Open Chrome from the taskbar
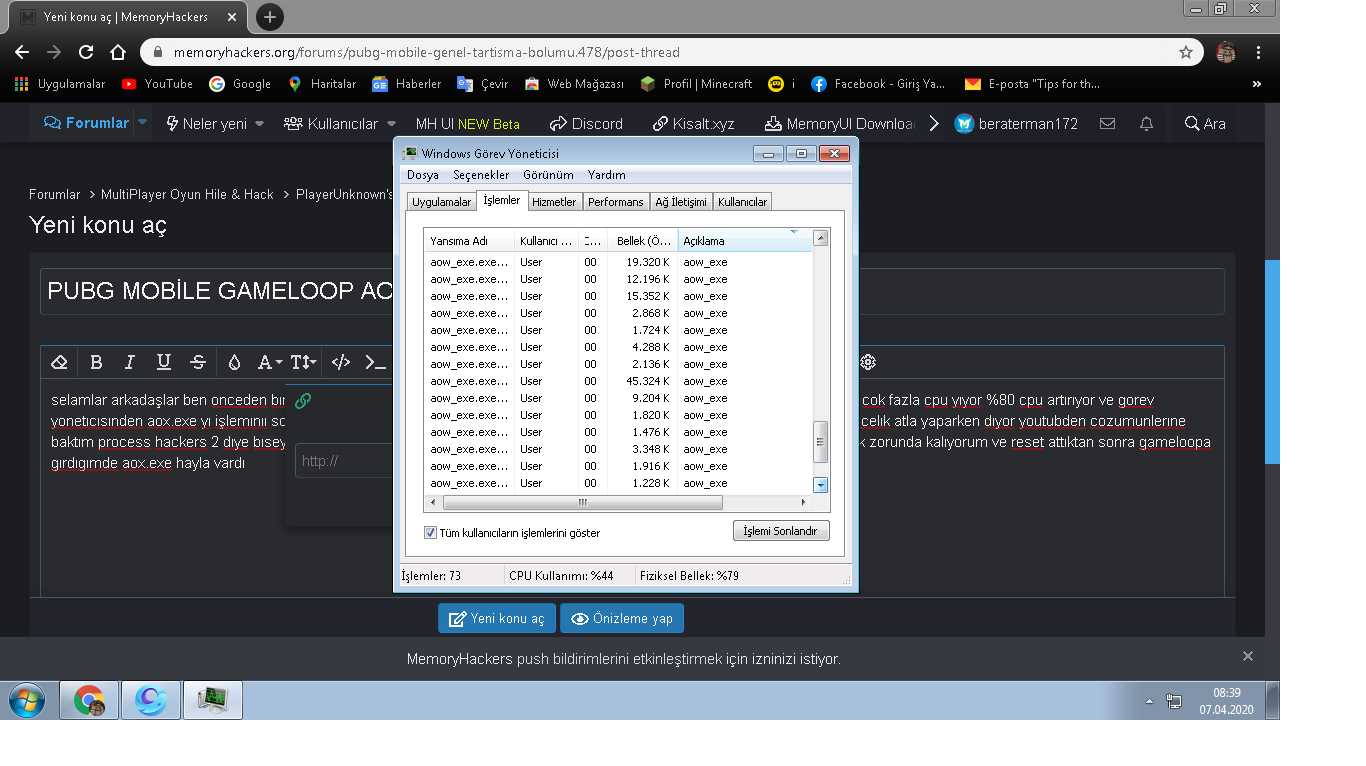This screenshot has width=1366, height=766. [89, 700]
